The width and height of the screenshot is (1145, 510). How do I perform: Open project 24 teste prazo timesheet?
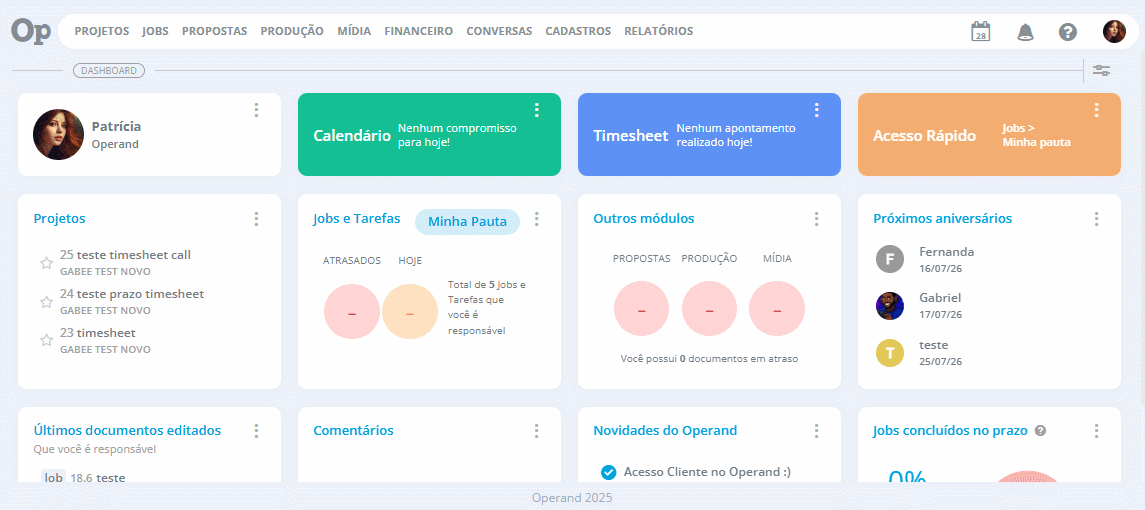tap(131, 294)
